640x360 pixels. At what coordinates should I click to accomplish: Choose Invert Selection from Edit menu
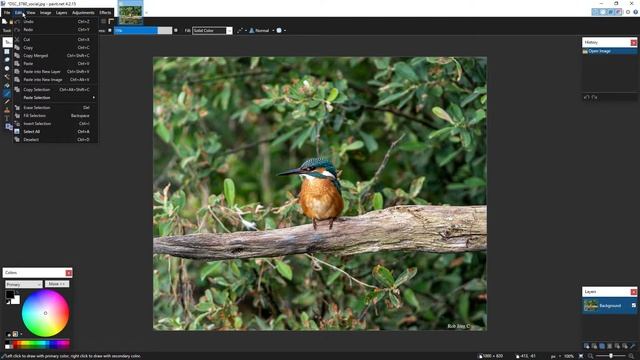(55, 124)
